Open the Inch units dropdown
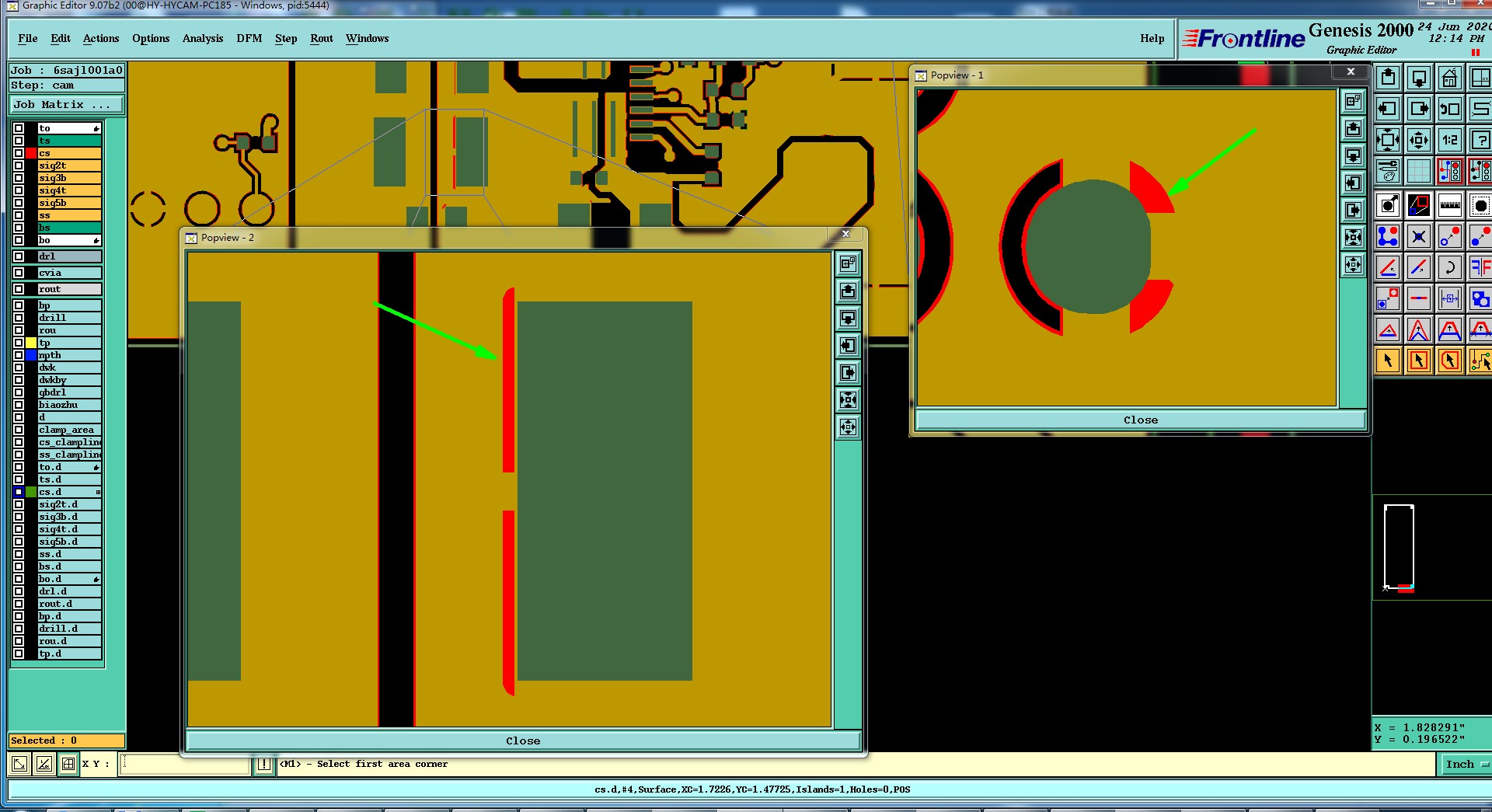The height and width of the screenshot is (812, 1492). pyautogui.click(x=1466, y=765)
